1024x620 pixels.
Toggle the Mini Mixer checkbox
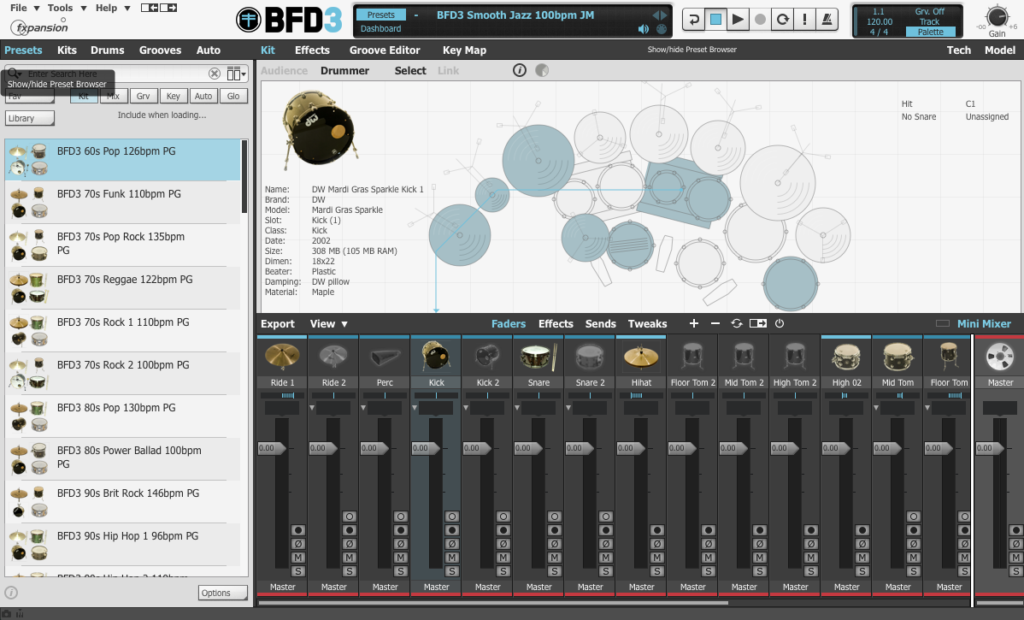[942, 323]
